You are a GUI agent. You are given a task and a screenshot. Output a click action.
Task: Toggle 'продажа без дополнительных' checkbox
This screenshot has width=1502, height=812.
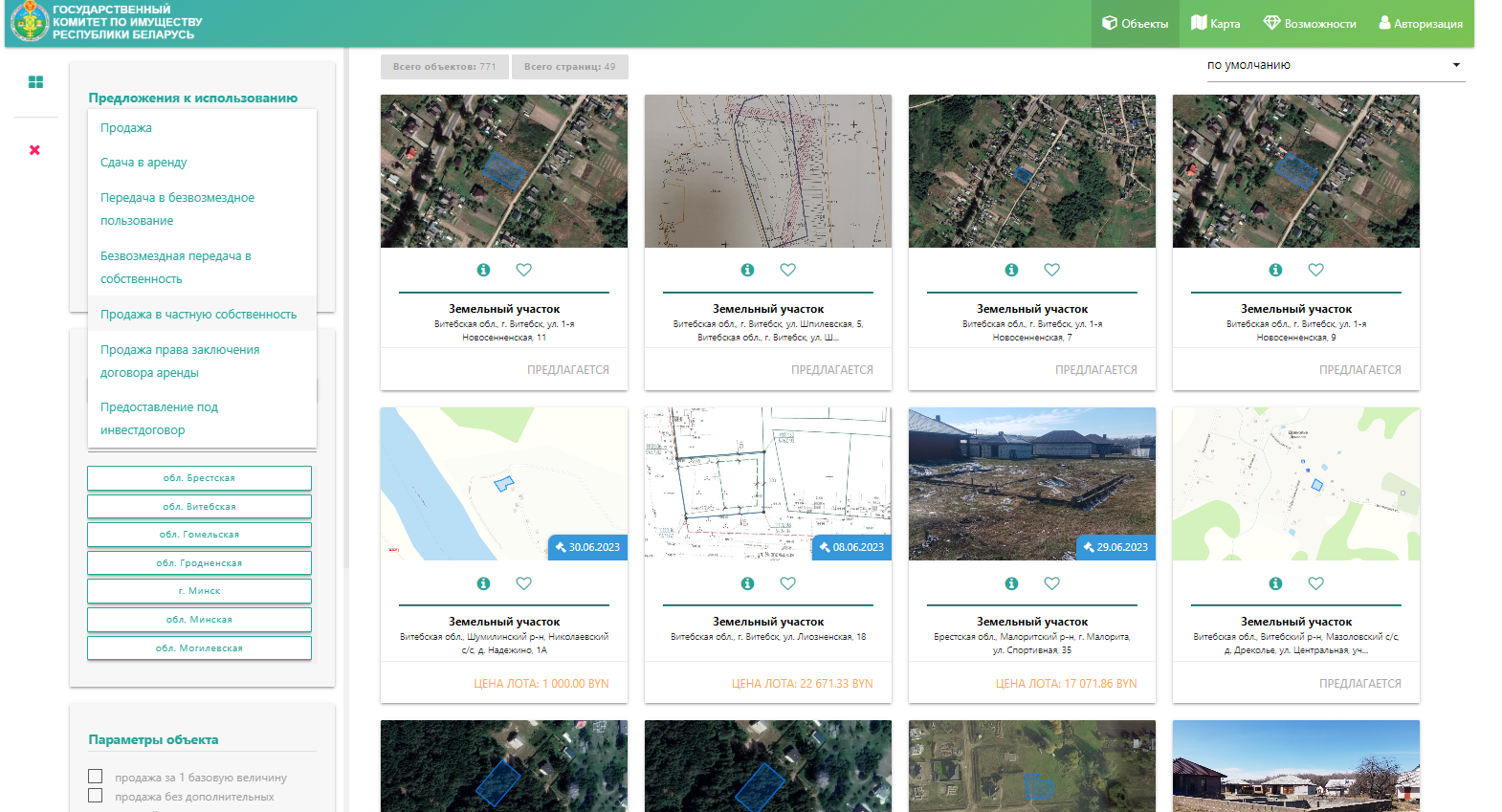point(96,796)
